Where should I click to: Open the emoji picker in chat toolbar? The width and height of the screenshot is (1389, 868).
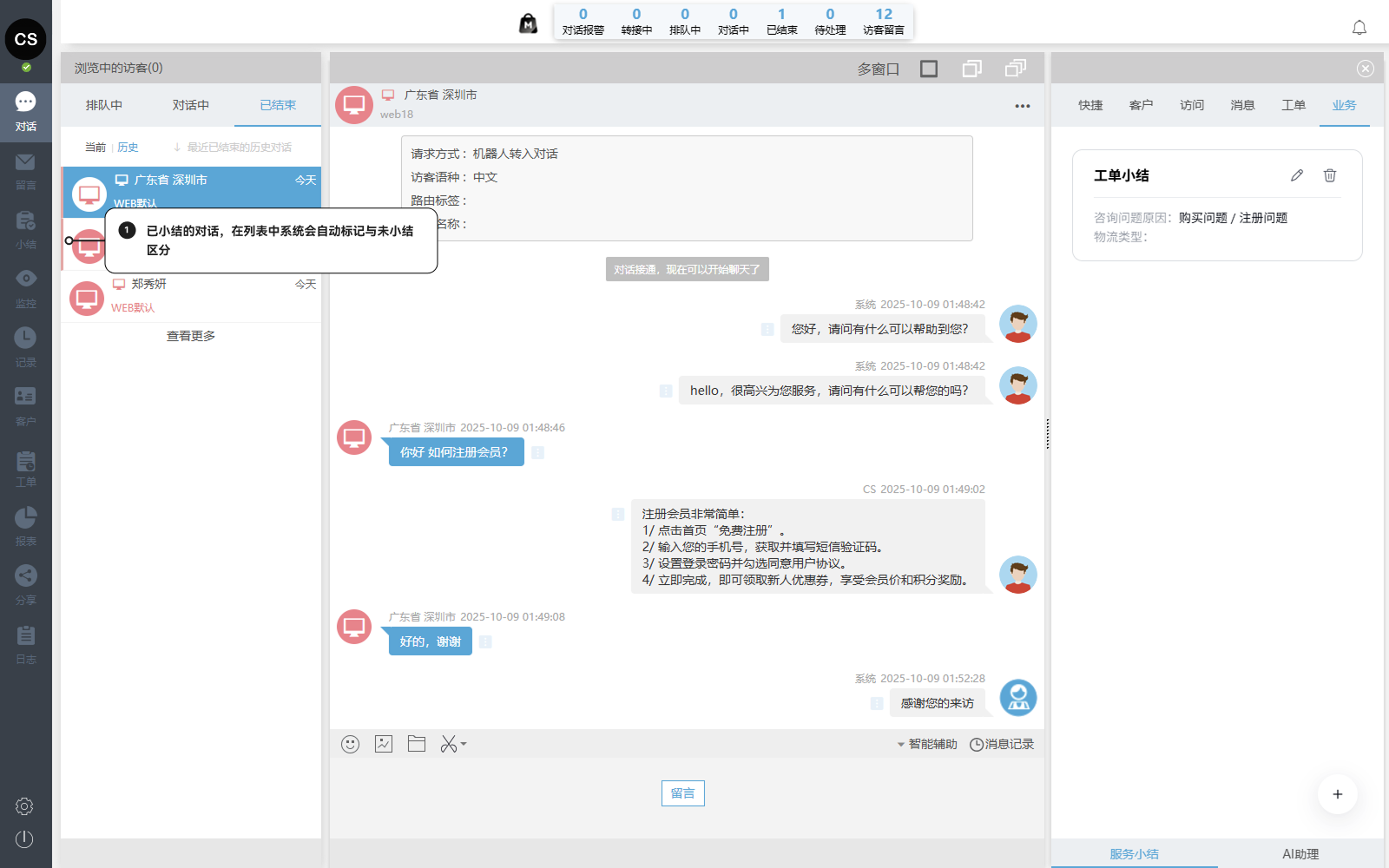[x=350, y=744]
